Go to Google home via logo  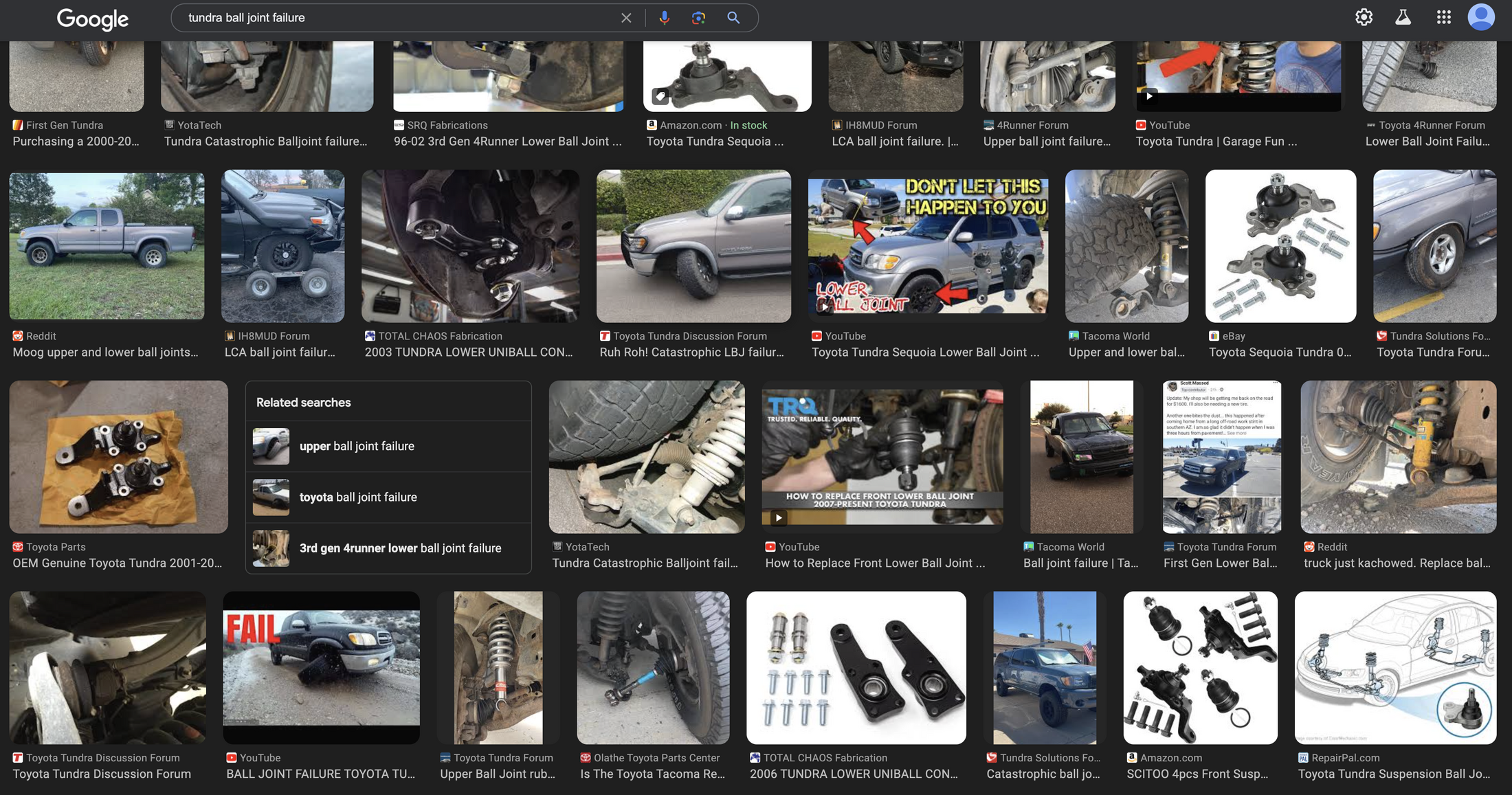(92, 19)
